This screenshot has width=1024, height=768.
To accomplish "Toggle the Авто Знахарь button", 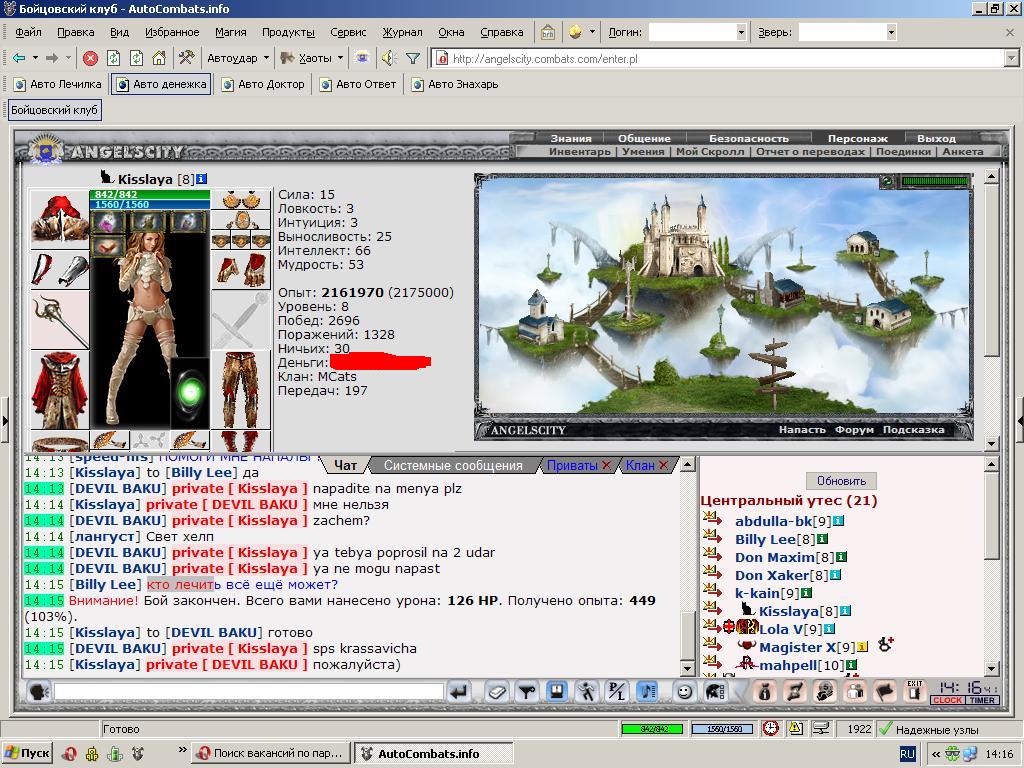I will coord(455,84).
